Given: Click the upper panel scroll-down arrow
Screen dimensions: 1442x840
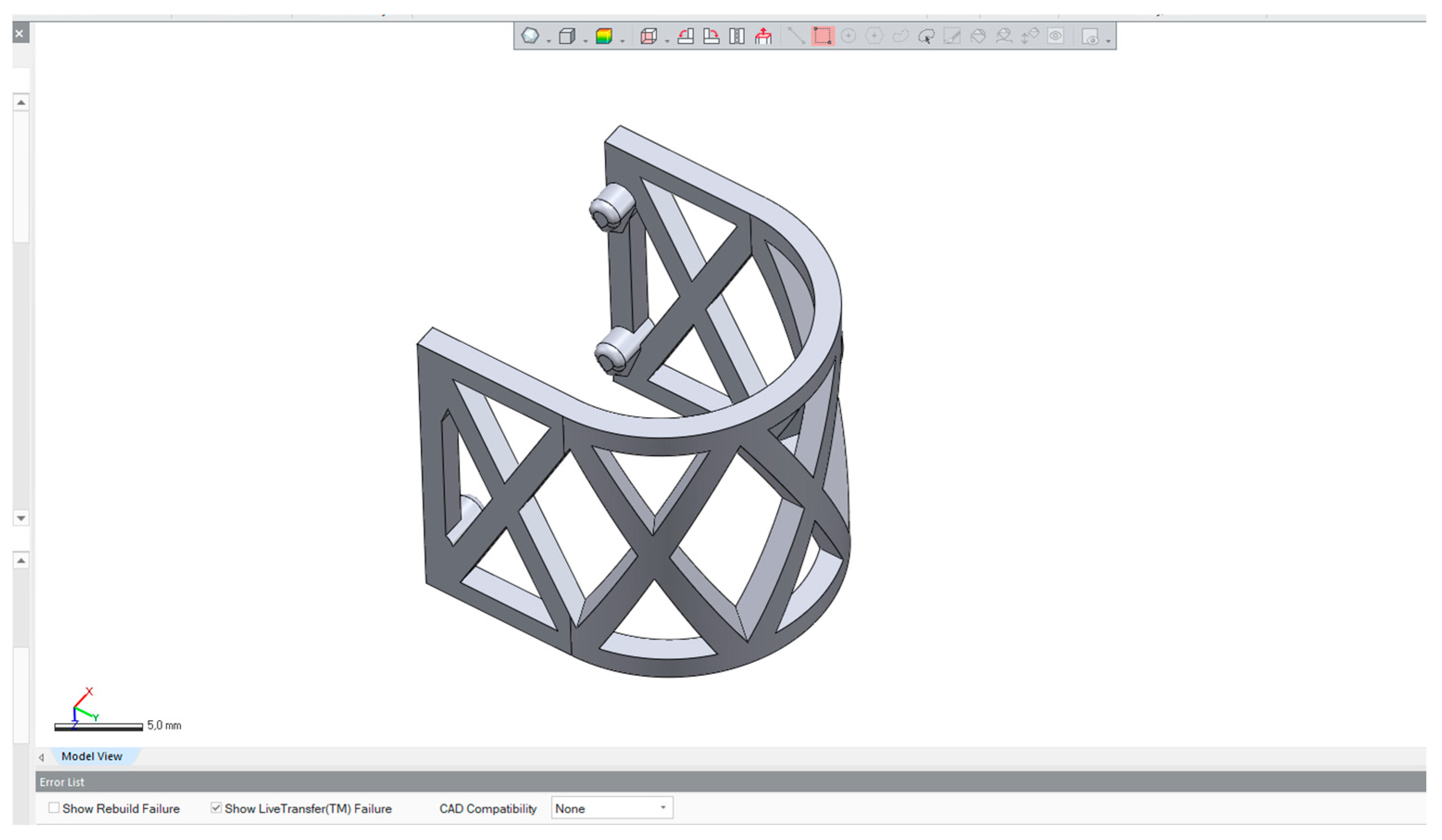Looking at the screenshot, I should click(21, 518).
